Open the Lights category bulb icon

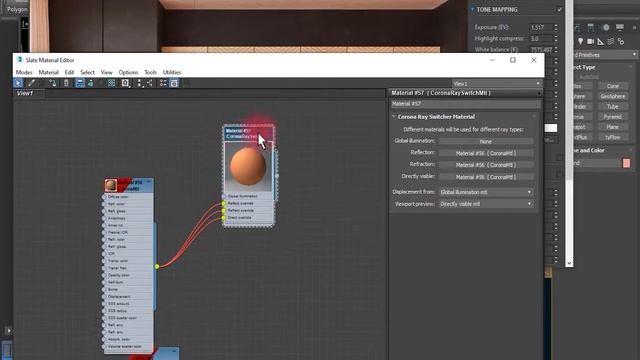pos(580,41)
